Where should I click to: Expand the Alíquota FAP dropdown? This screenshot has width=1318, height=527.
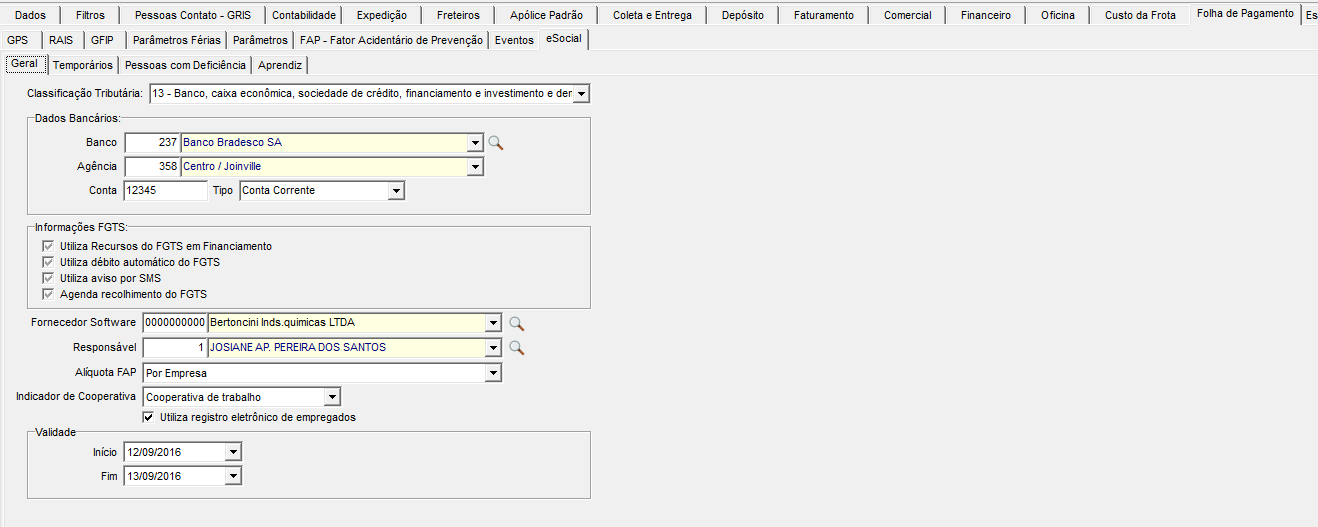(x=492, y=373)
